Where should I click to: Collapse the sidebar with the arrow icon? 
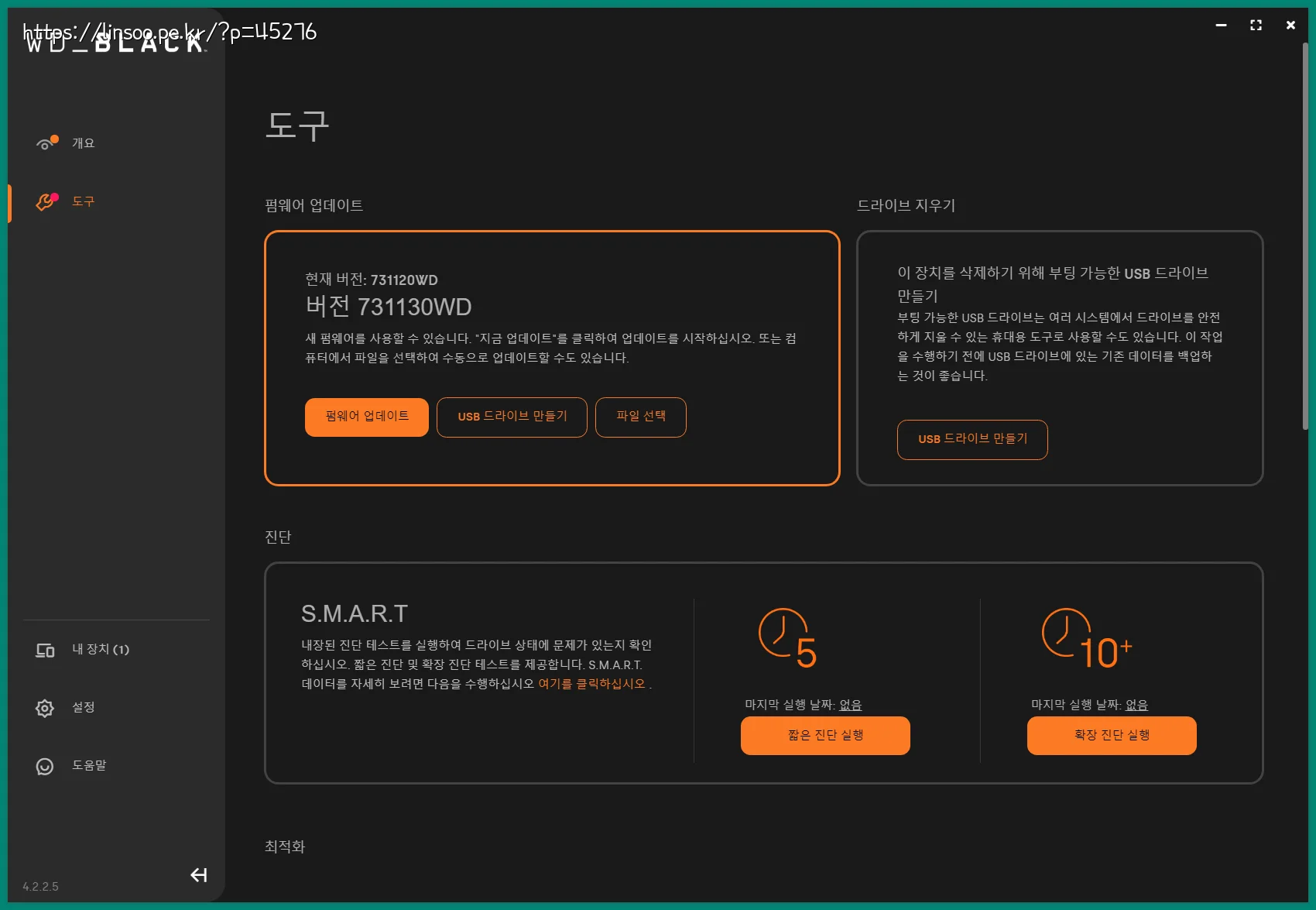click(x=199, y=875)
